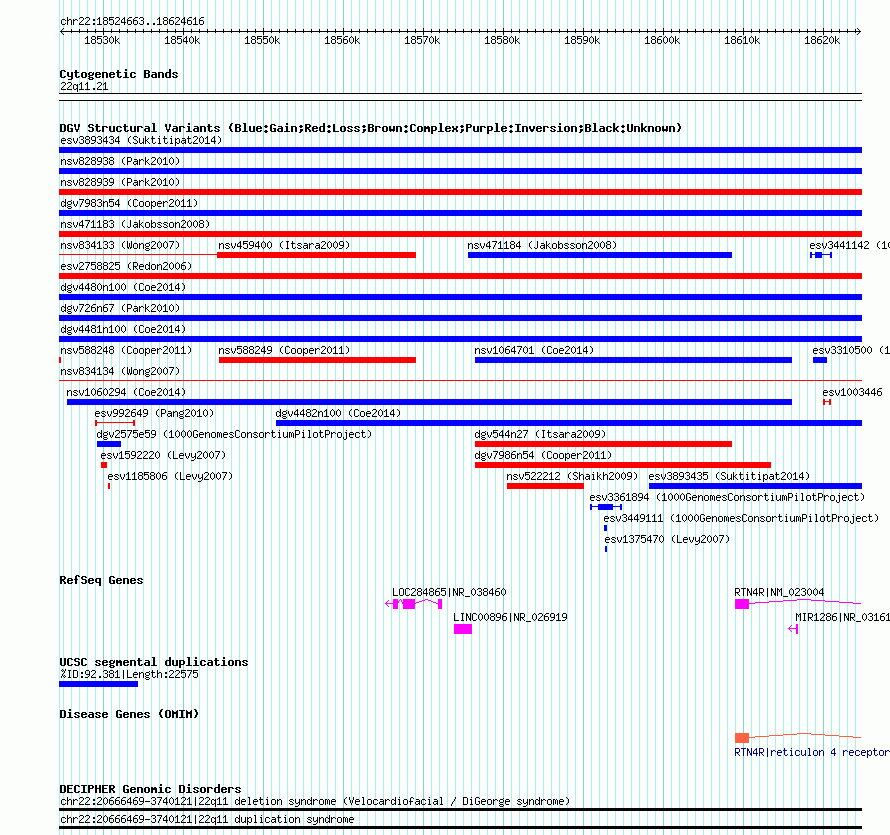Select the esv3893434 (Suktitipat2014) variant label

tap(141, 140)
